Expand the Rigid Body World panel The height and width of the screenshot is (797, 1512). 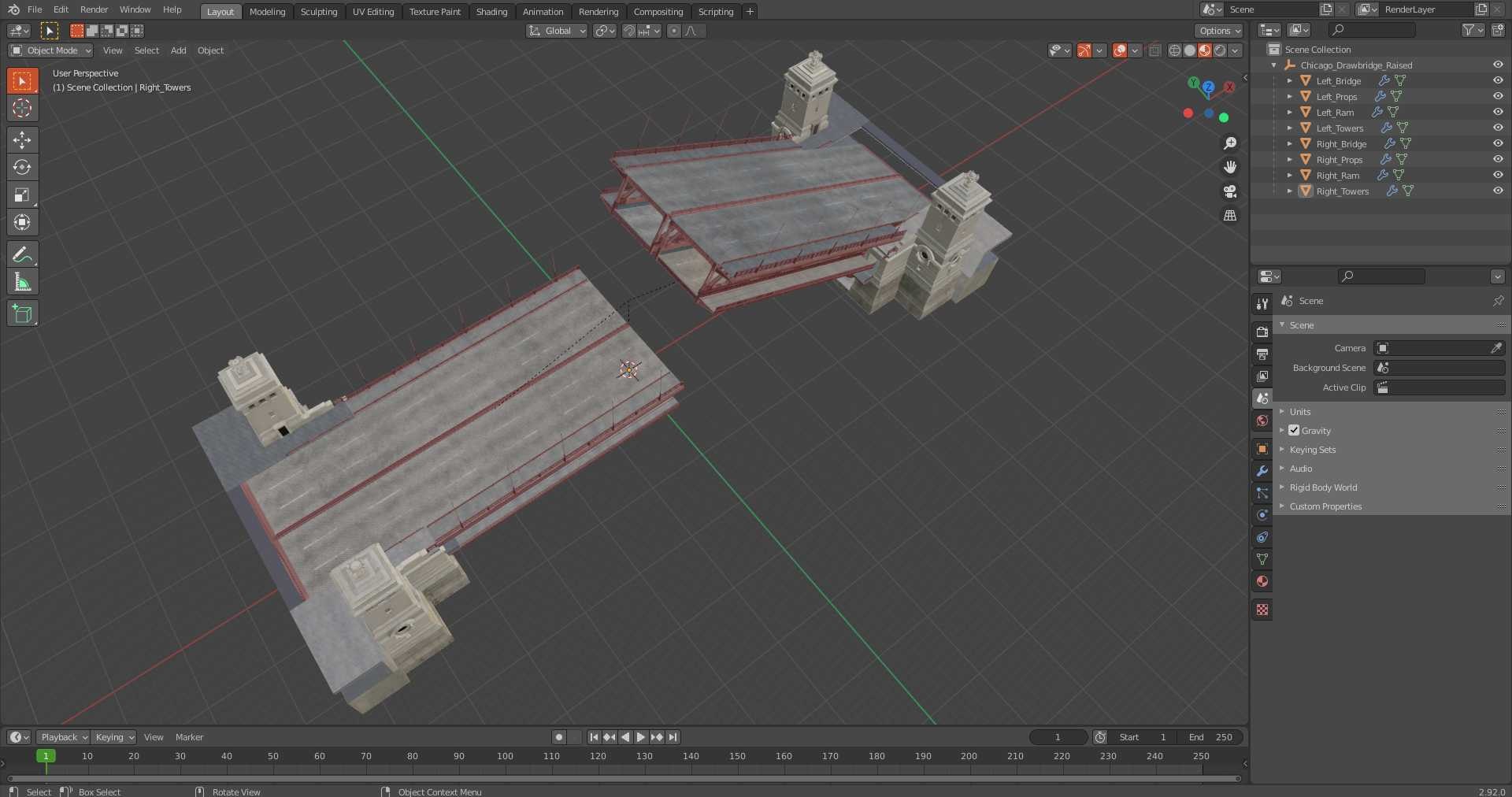[1323, 487]
